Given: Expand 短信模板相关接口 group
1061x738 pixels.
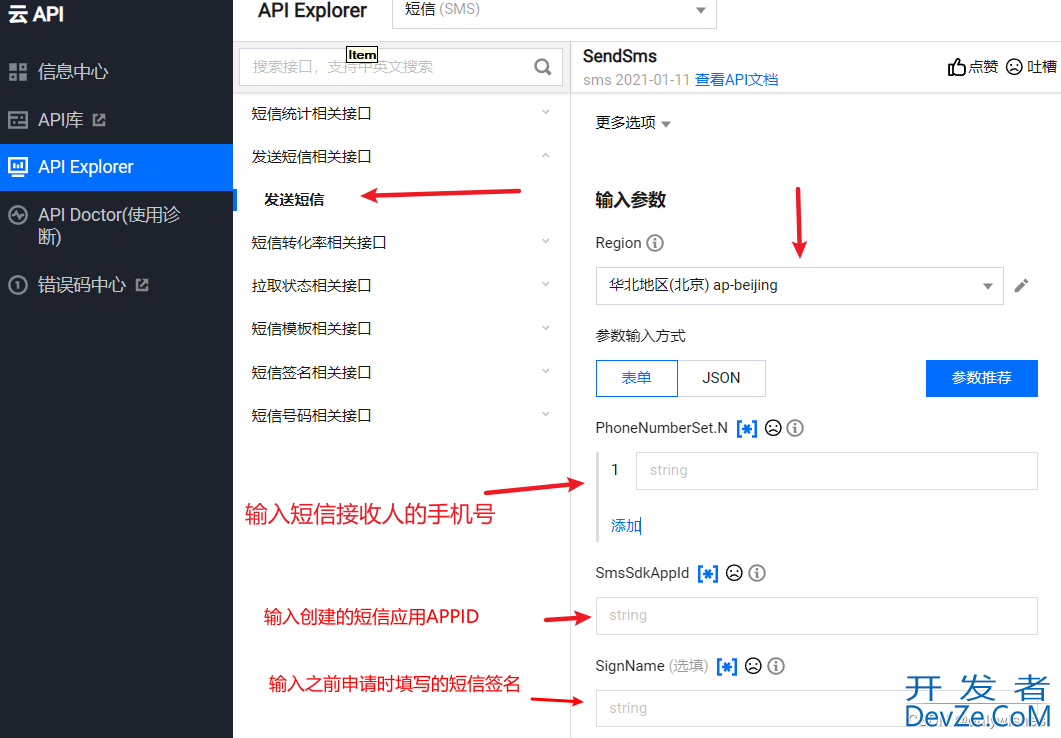Looking at the screenshot, I should point(401,329).
